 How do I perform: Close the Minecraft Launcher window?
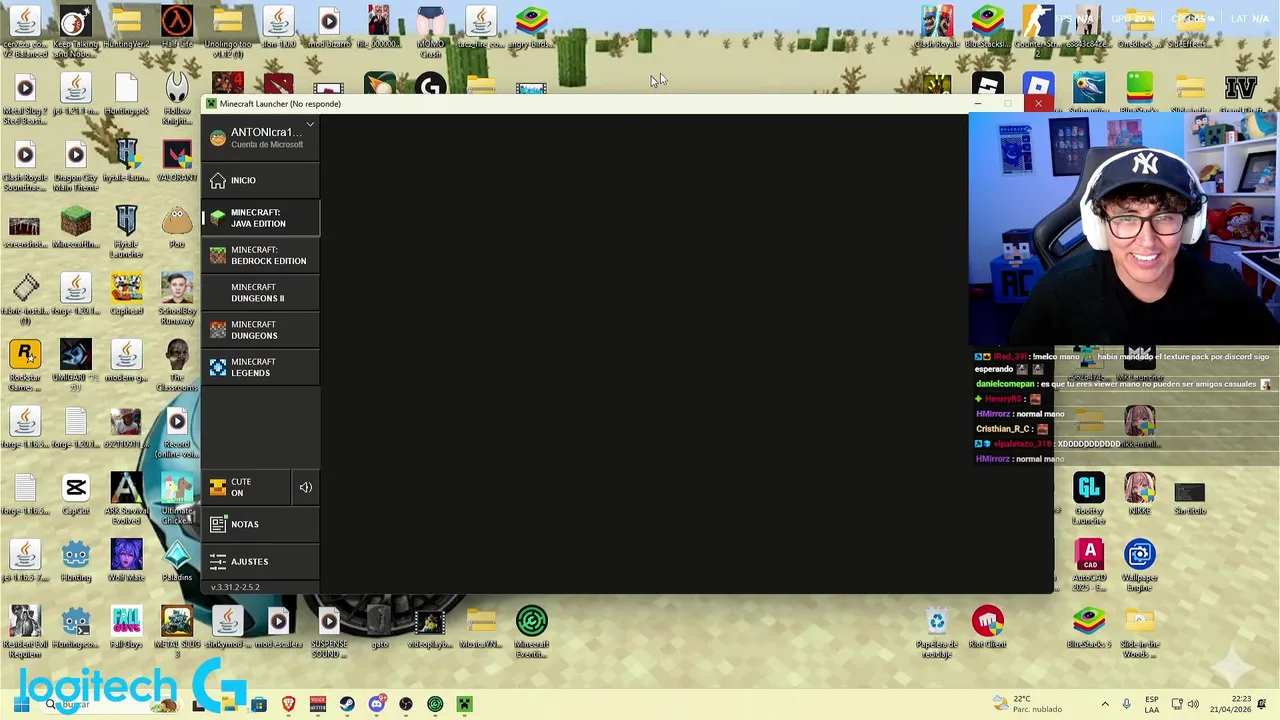pyautogui.click(x=1038, y=104)
